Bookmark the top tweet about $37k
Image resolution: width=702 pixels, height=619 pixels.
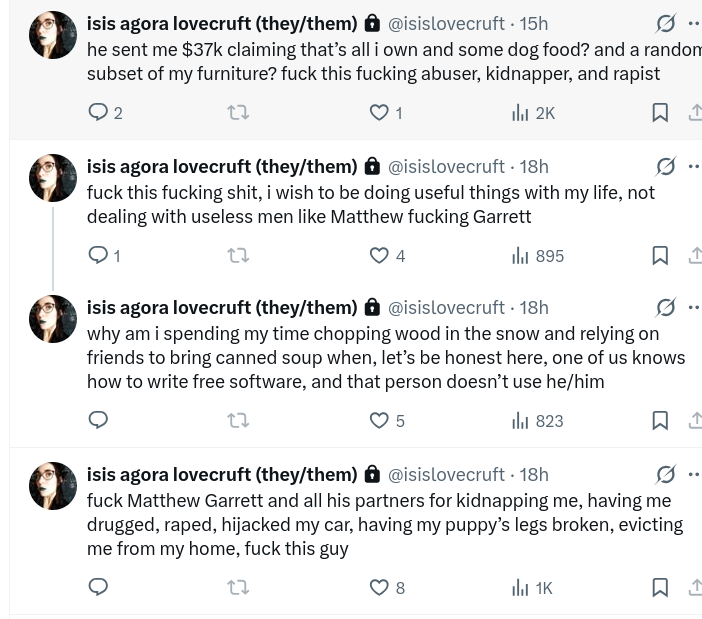[x=660, y=113]
